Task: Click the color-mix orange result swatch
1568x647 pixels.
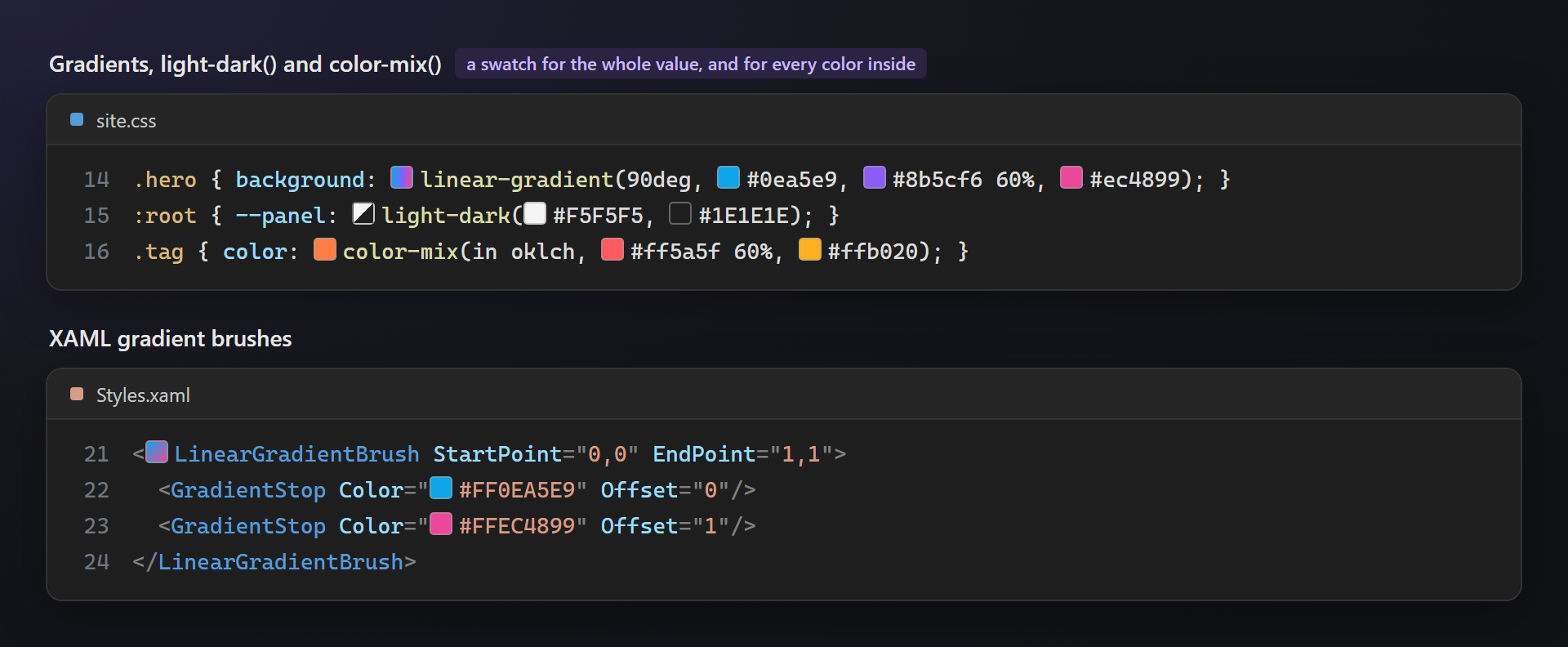Action: (x=325, y=249)
